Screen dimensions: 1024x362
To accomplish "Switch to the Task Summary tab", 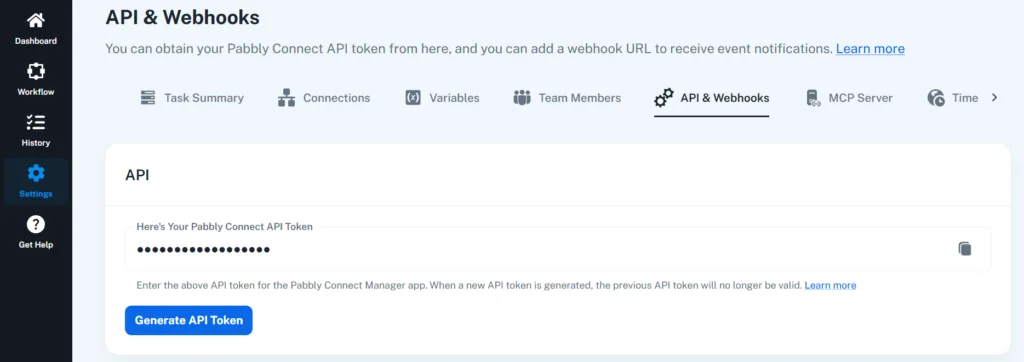I will pyautogui.click(x=192, y=98).
